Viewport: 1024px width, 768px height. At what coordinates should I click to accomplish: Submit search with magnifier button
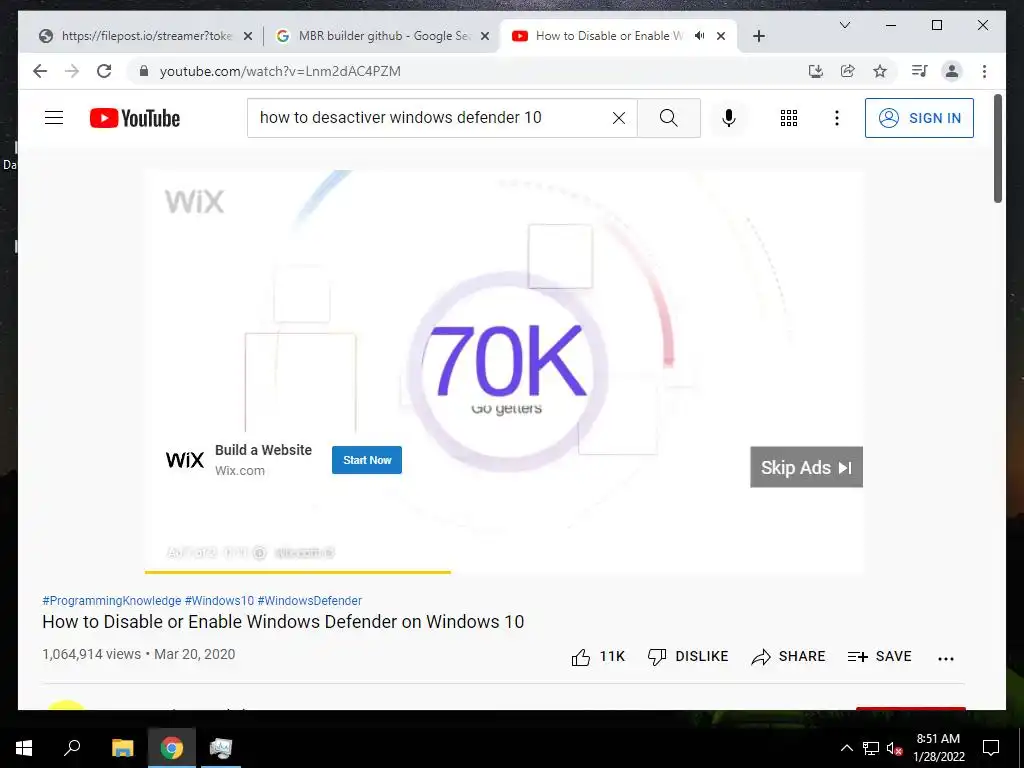(669, 118)
